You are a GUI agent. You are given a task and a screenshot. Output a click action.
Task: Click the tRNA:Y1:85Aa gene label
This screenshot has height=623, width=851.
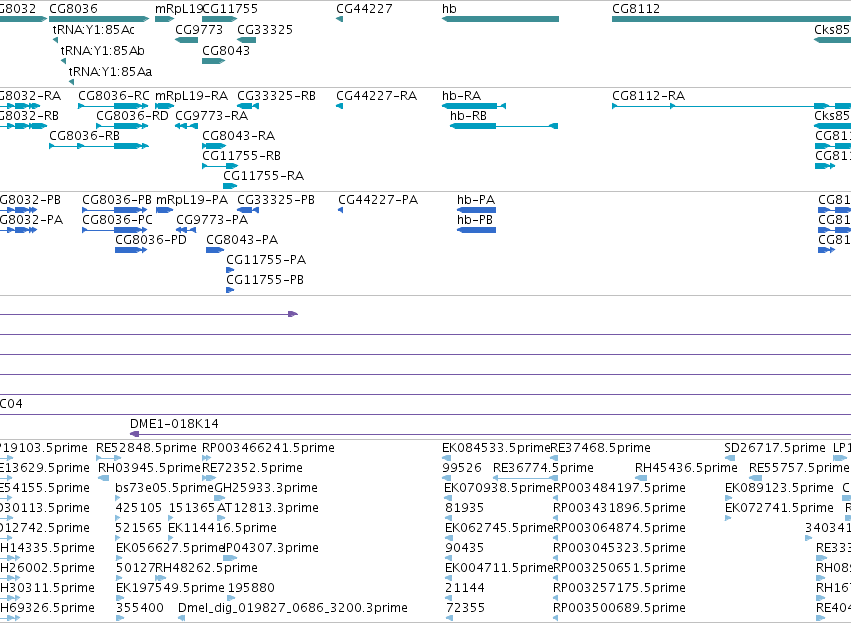point(110,72)
